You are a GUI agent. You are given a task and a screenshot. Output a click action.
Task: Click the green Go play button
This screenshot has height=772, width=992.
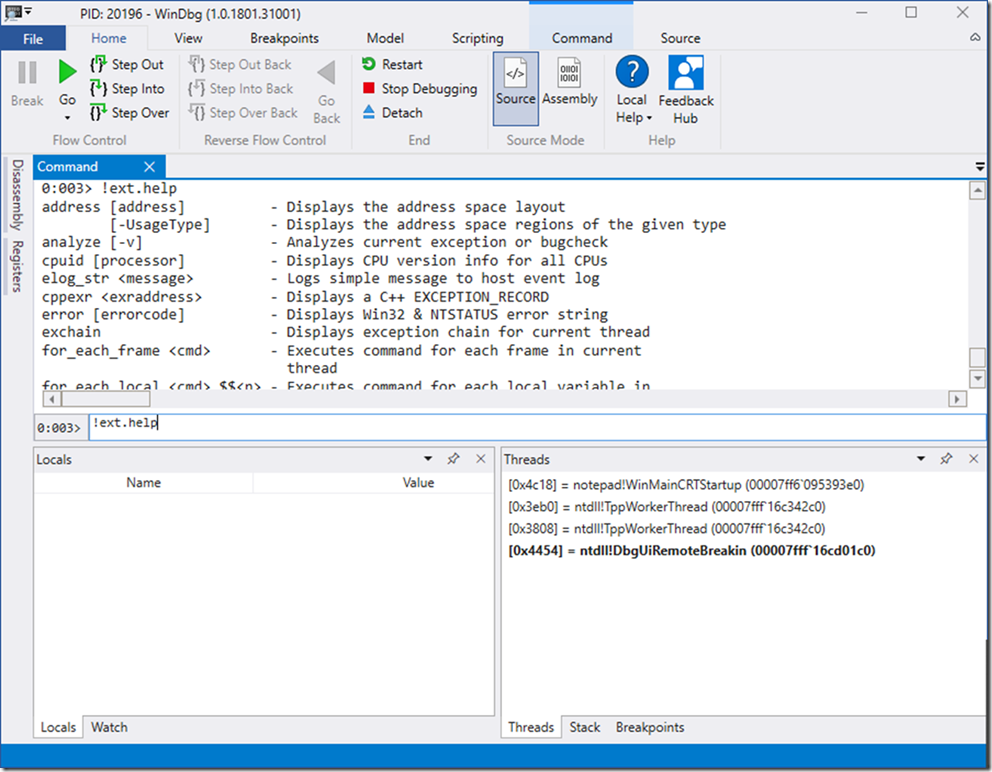[67, 72]
